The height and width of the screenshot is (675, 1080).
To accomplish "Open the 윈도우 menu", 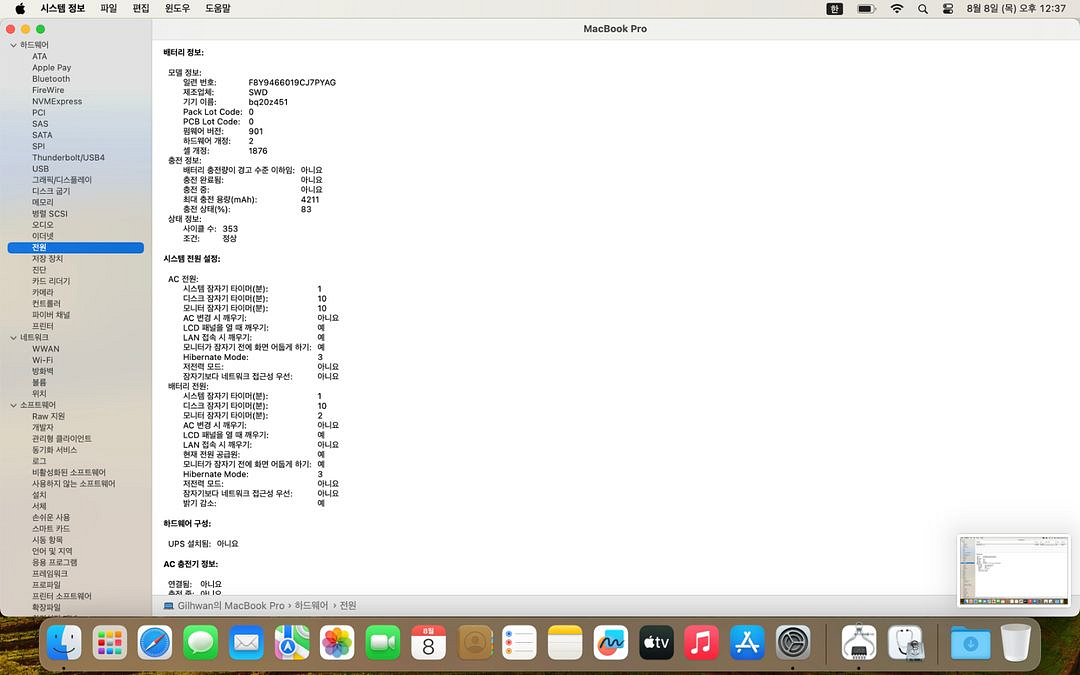I will click(x=177, y=9).
